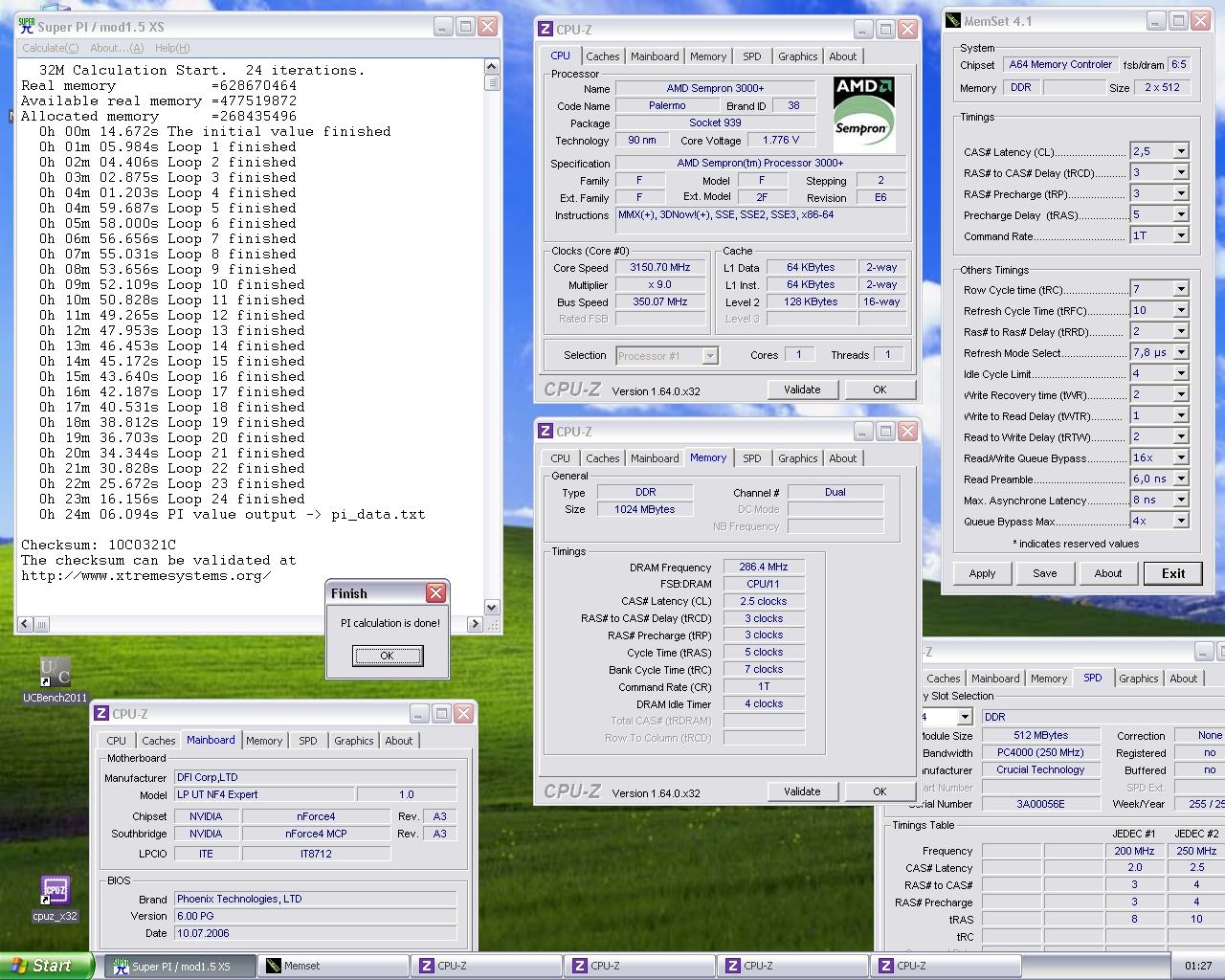Image resolution: width=1225 pixels, height=980 pixels.
Task: Click the taskbar clock showing 01:27
Action: coord(1198,966)
